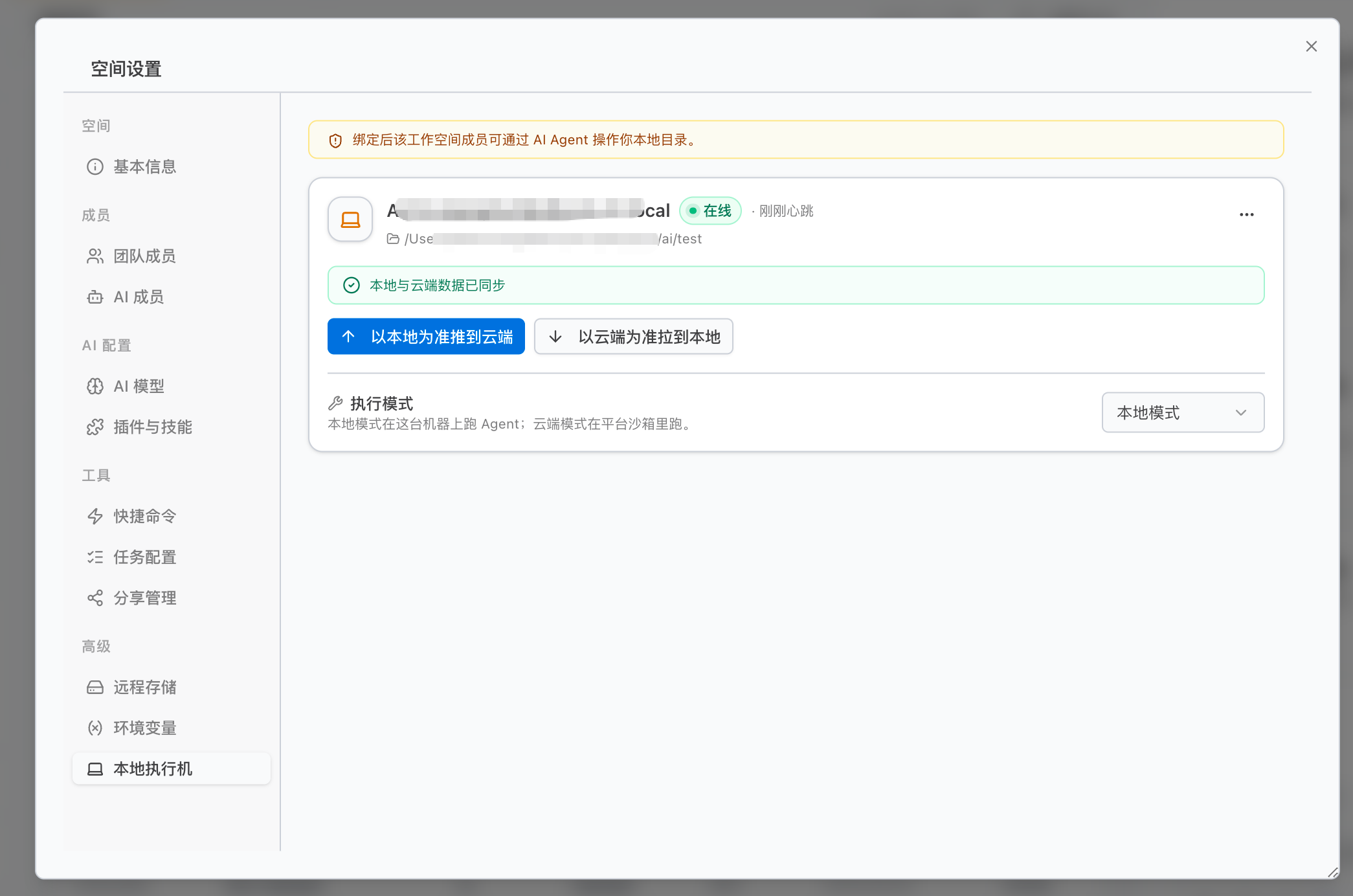Open the 远程存储 settings entry

click(x=145, y=688)
